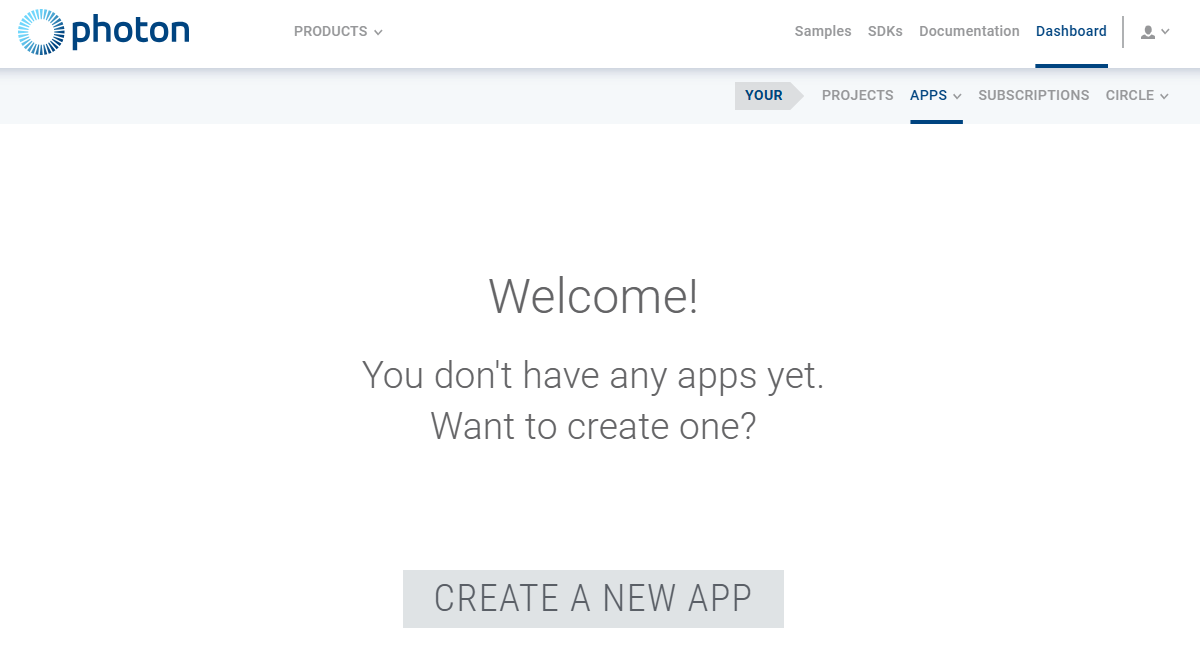1200x670 pixels.
Task: Click the chevron next to PRODUCTS
Action: 378,33
